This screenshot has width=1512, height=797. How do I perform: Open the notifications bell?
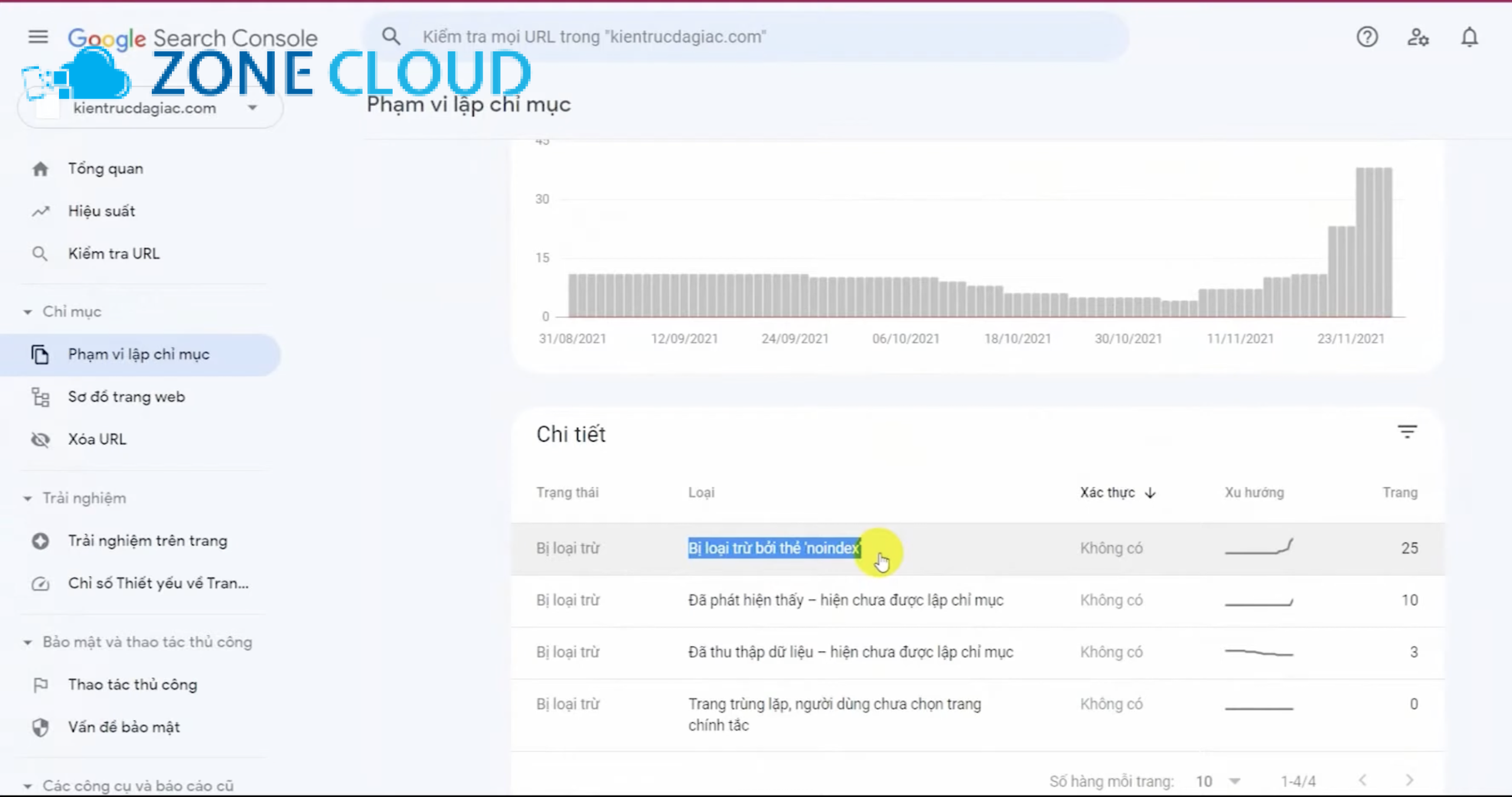click(x=1469, y=37)
